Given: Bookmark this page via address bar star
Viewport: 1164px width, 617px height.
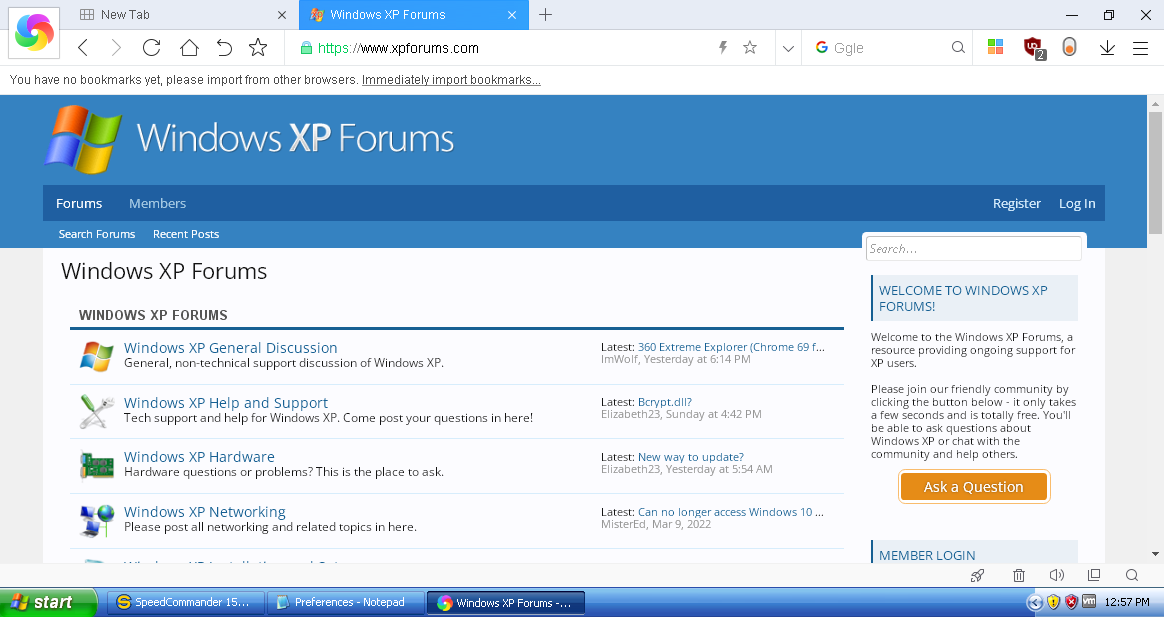Looking at the screenshot, I should coord(750,48).
